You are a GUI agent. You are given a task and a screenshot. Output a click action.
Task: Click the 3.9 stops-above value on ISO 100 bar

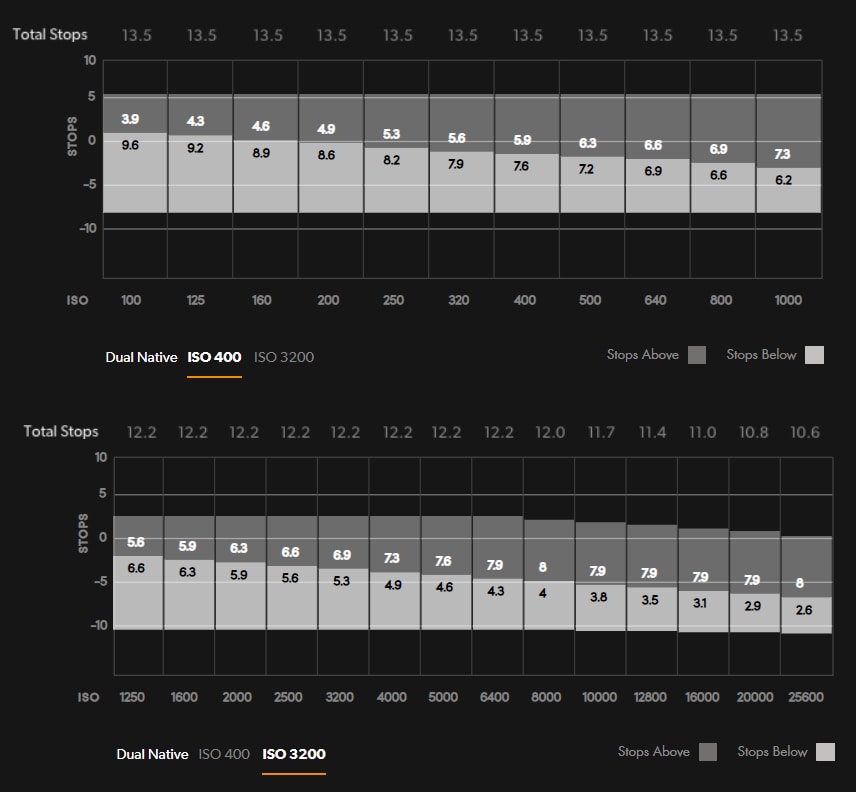click(x=130, y=119)
